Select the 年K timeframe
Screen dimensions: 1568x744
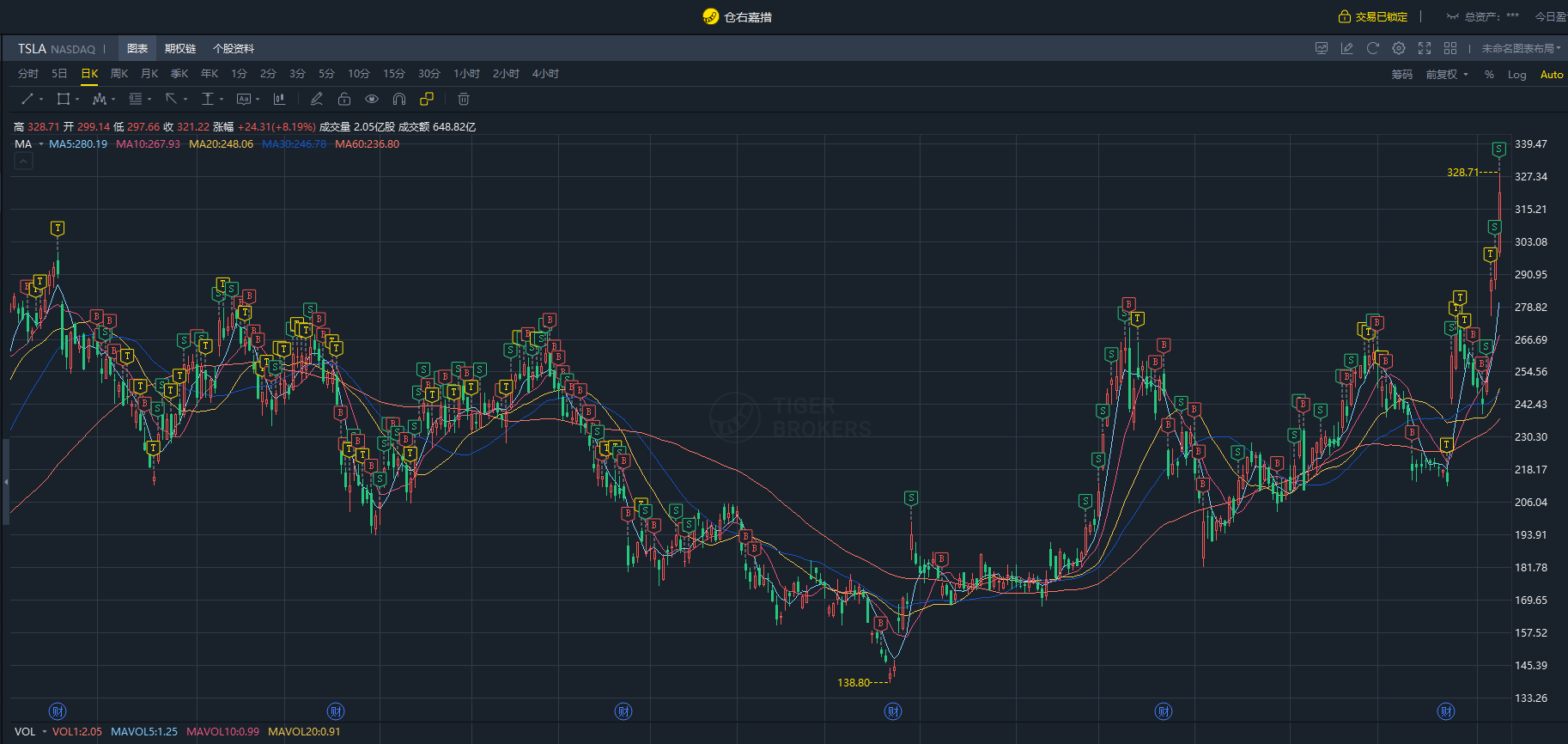click(210, 74)
